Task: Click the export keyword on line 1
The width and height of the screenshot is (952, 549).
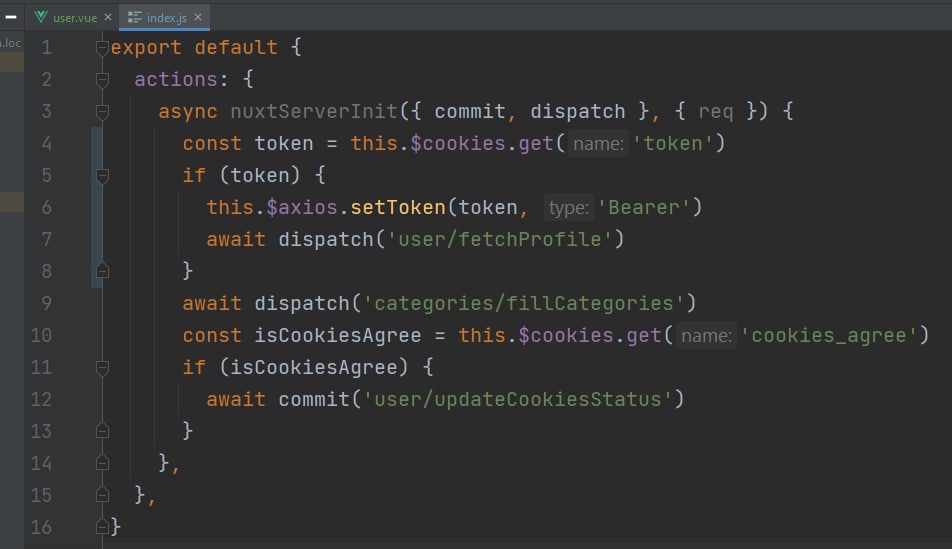Action: click(146, 47)
